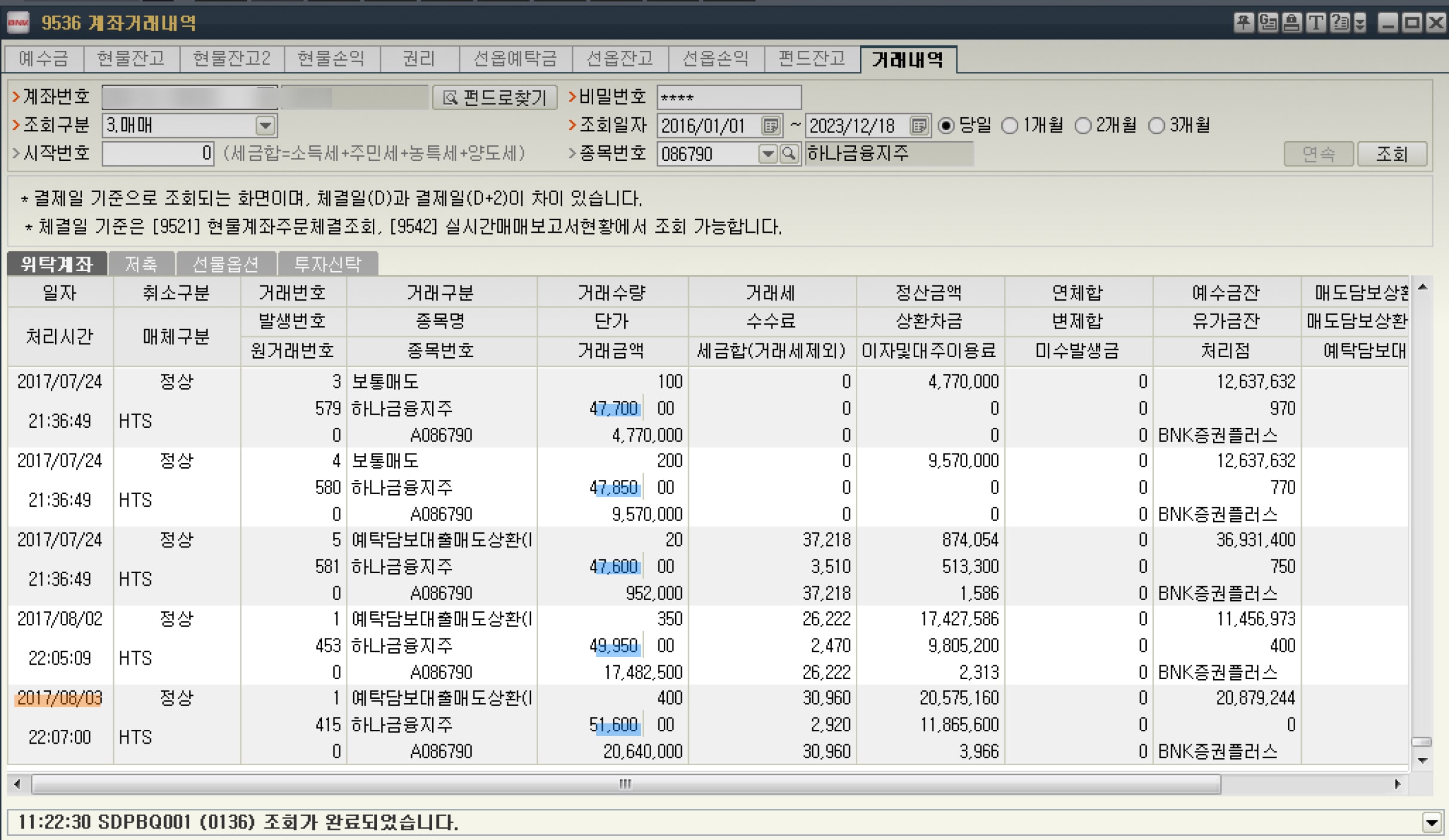Switch to the 현물잔고2 tab
This screenshot has height=840, width=1449.
tap(232, 59)
